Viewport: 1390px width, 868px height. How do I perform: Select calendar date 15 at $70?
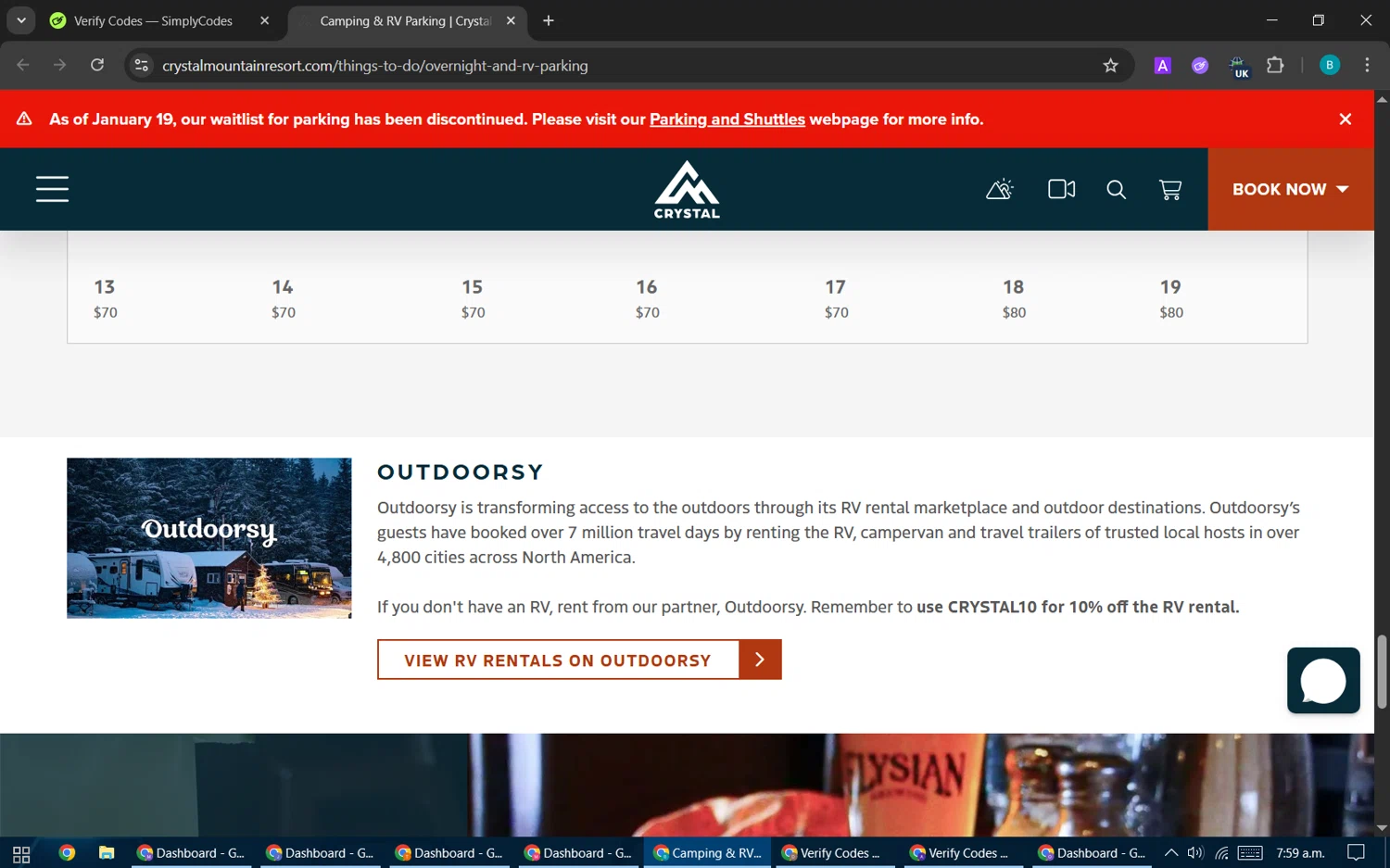click(473, 298)
